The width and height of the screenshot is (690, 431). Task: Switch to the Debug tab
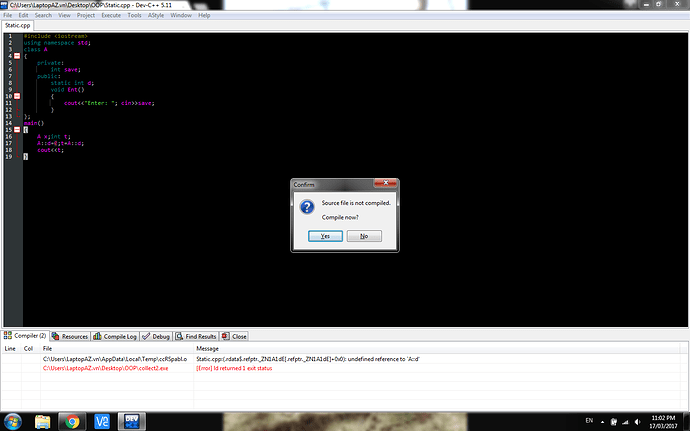click(160, 337)
